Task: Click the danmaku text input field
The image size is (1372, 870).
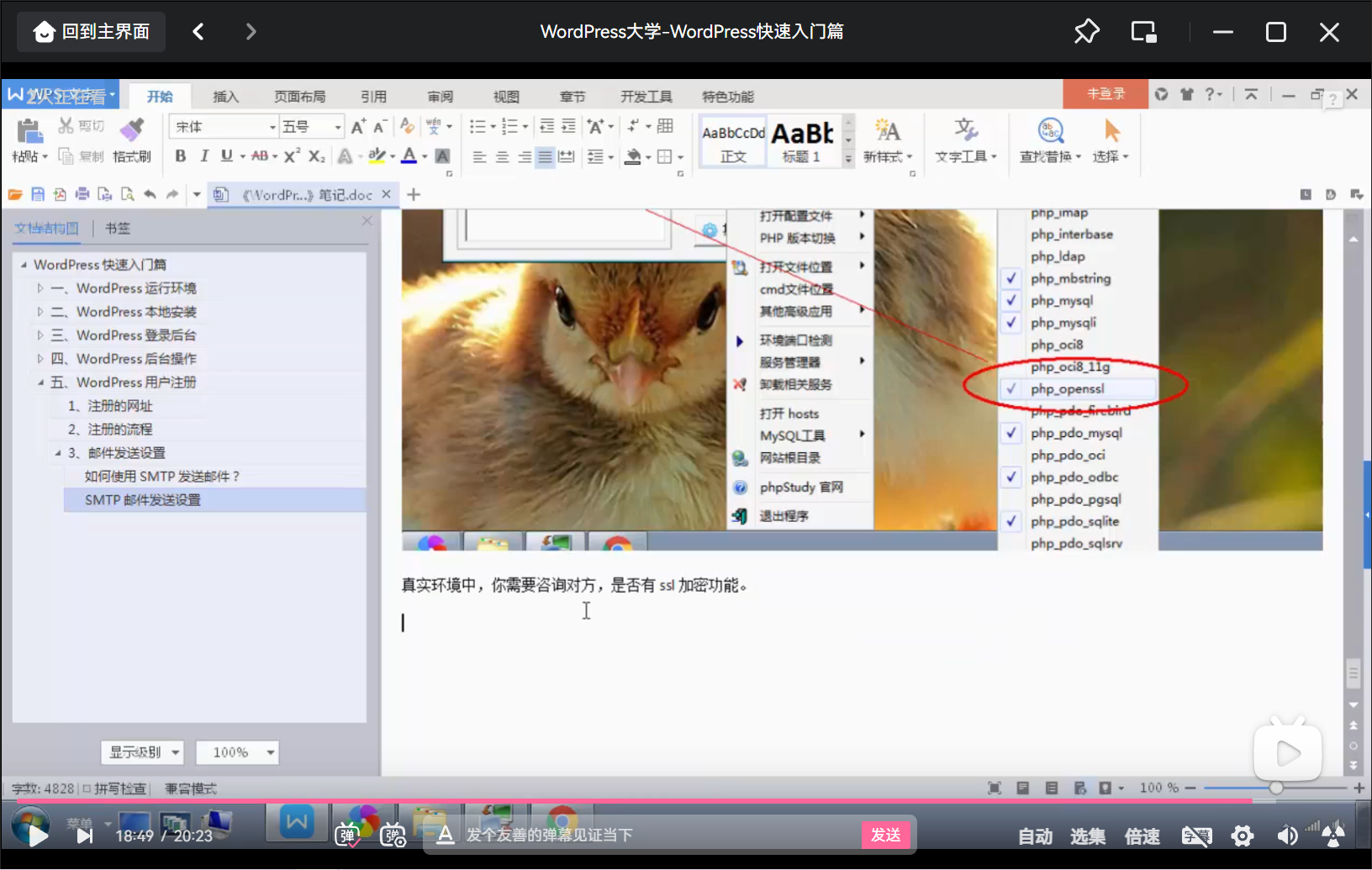Action: [x=660, y=835]
